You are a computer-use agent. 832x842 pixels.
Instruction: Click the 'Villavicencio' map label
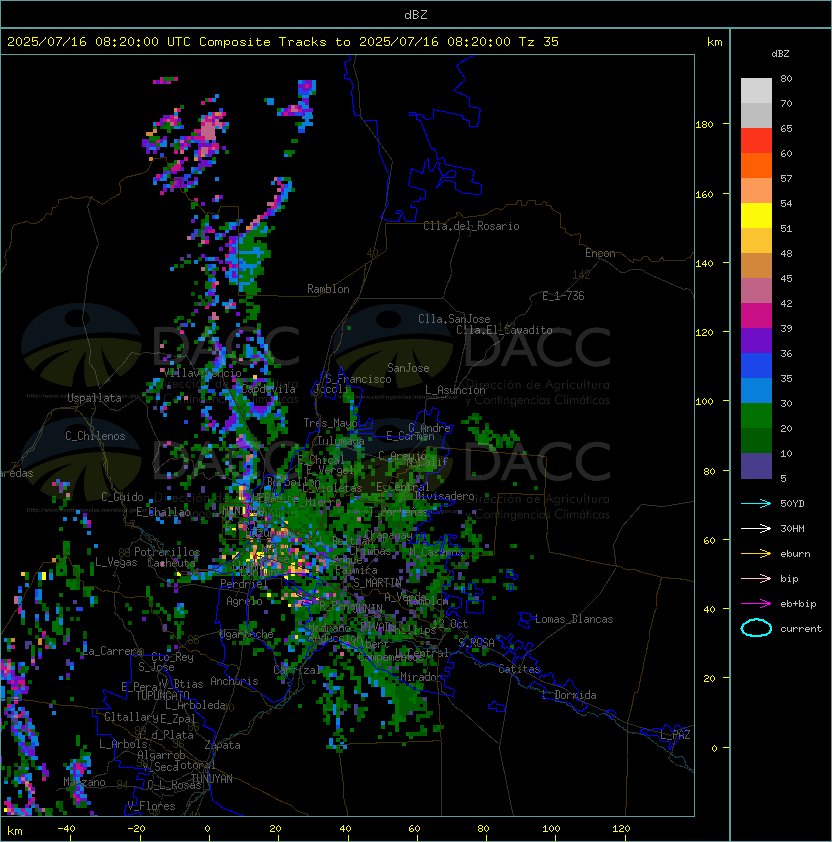point(202,372)
